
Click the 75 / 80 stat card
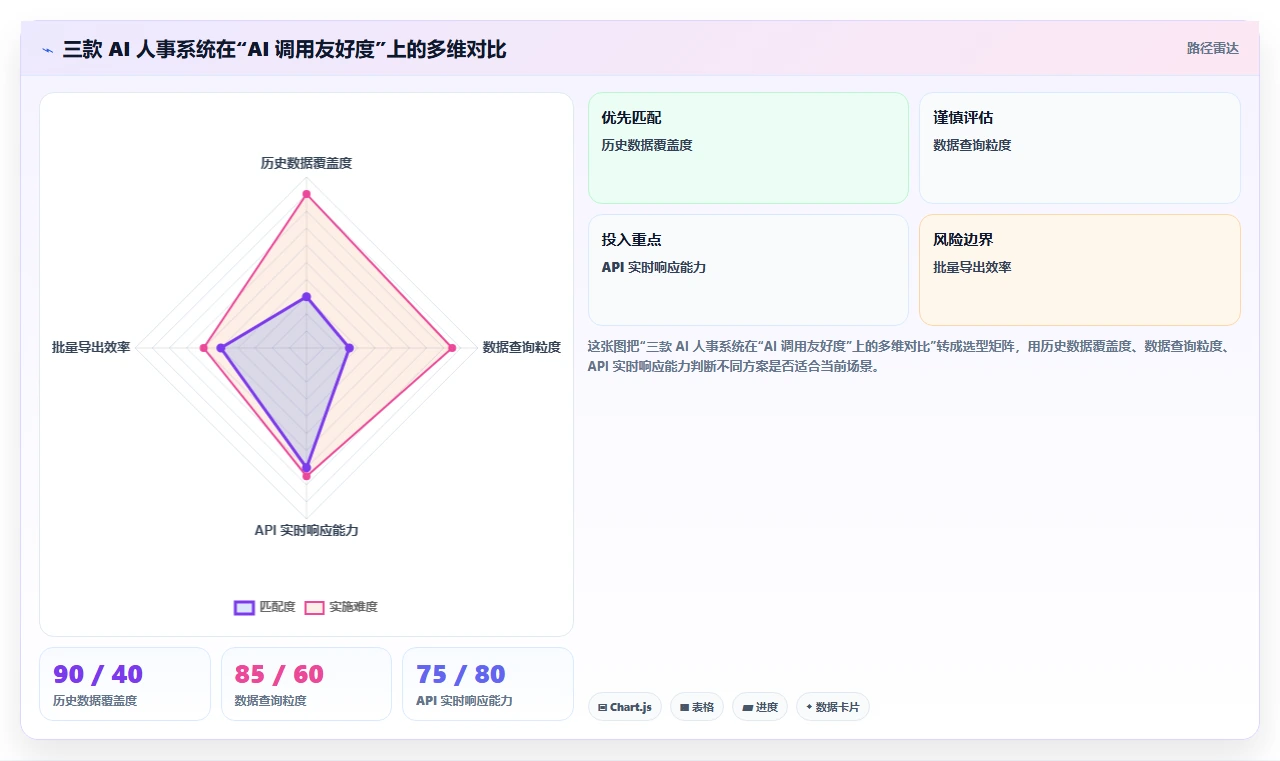click(488, 684)
